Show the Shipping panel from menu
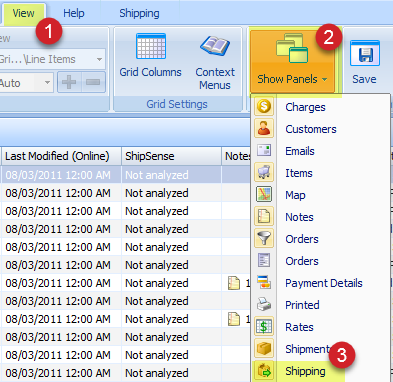The image size is (393, 382). [x=305, y=371]
